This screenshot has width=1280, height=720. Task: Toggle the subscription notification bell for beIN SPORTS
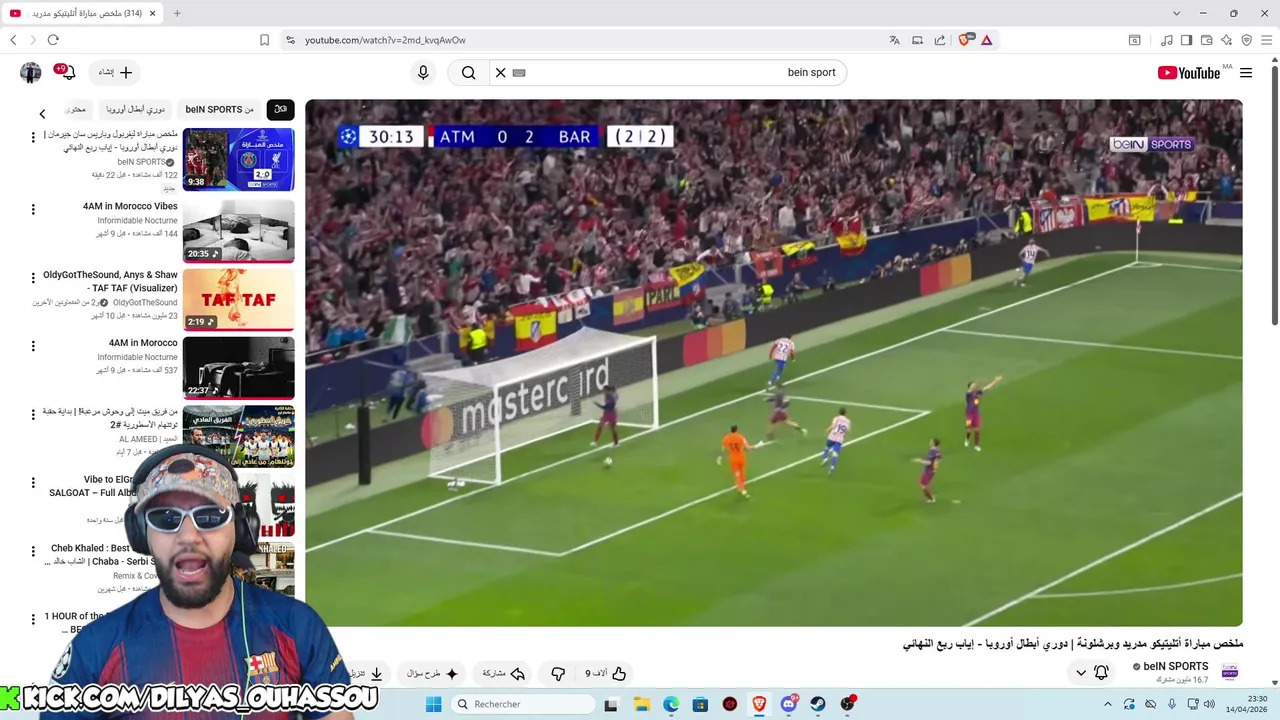(1101, 673)
